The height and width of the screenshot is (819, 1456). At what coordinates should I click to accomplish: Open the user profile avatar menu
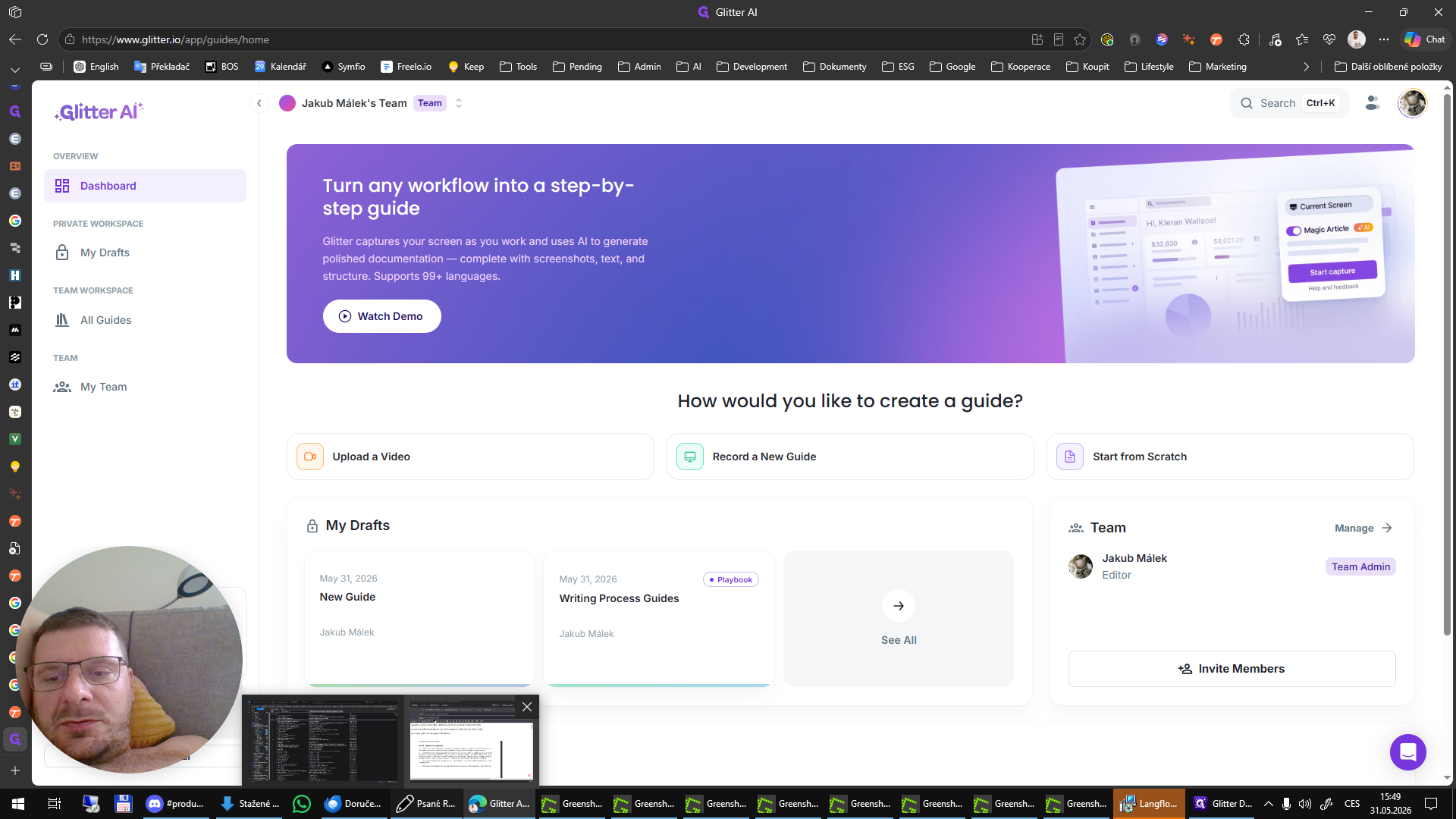[x=1412, y=103]
